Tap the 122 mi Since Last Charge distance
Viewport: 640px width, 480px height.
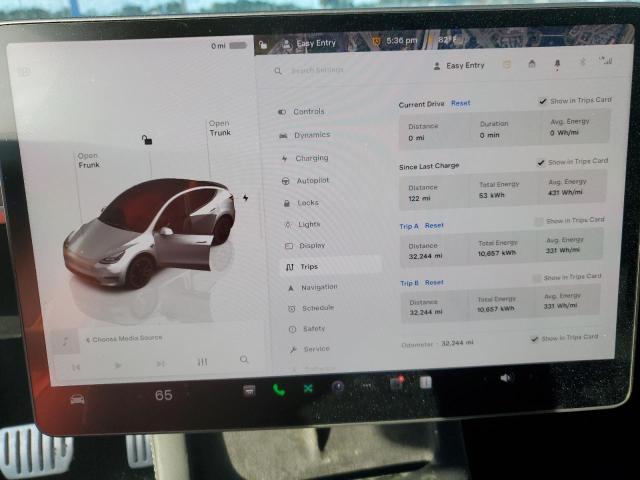(x=419, y=198)
